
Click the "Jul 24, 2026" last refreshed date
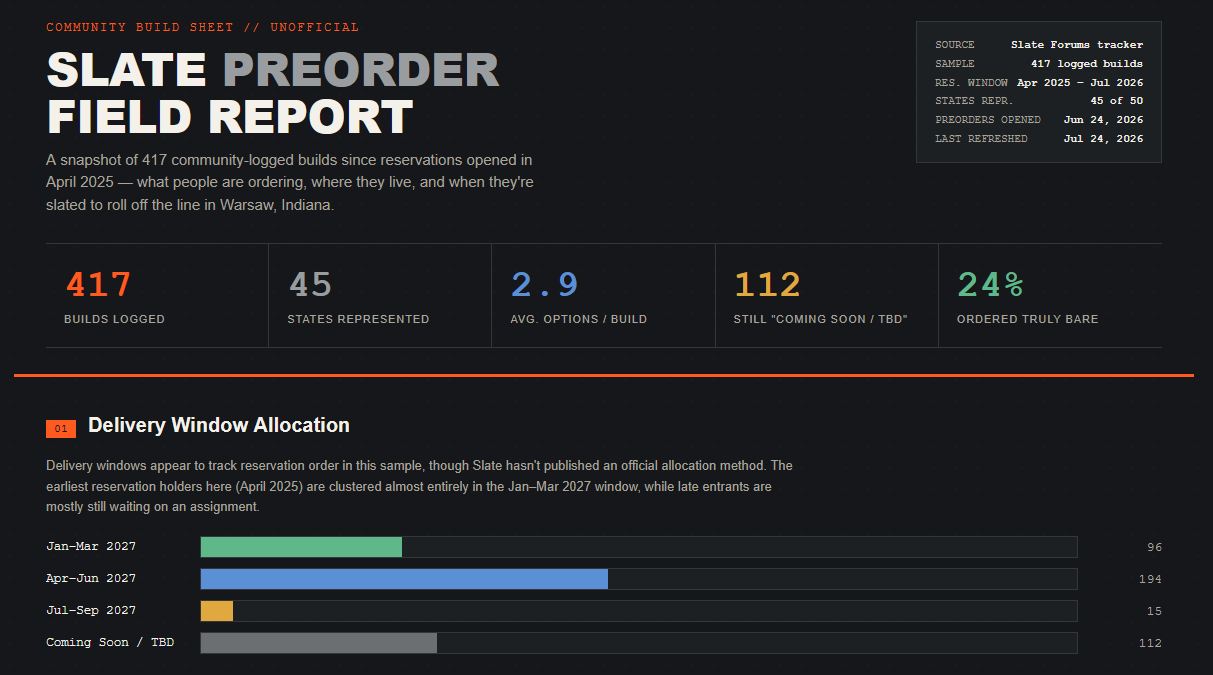[1104, 139]
